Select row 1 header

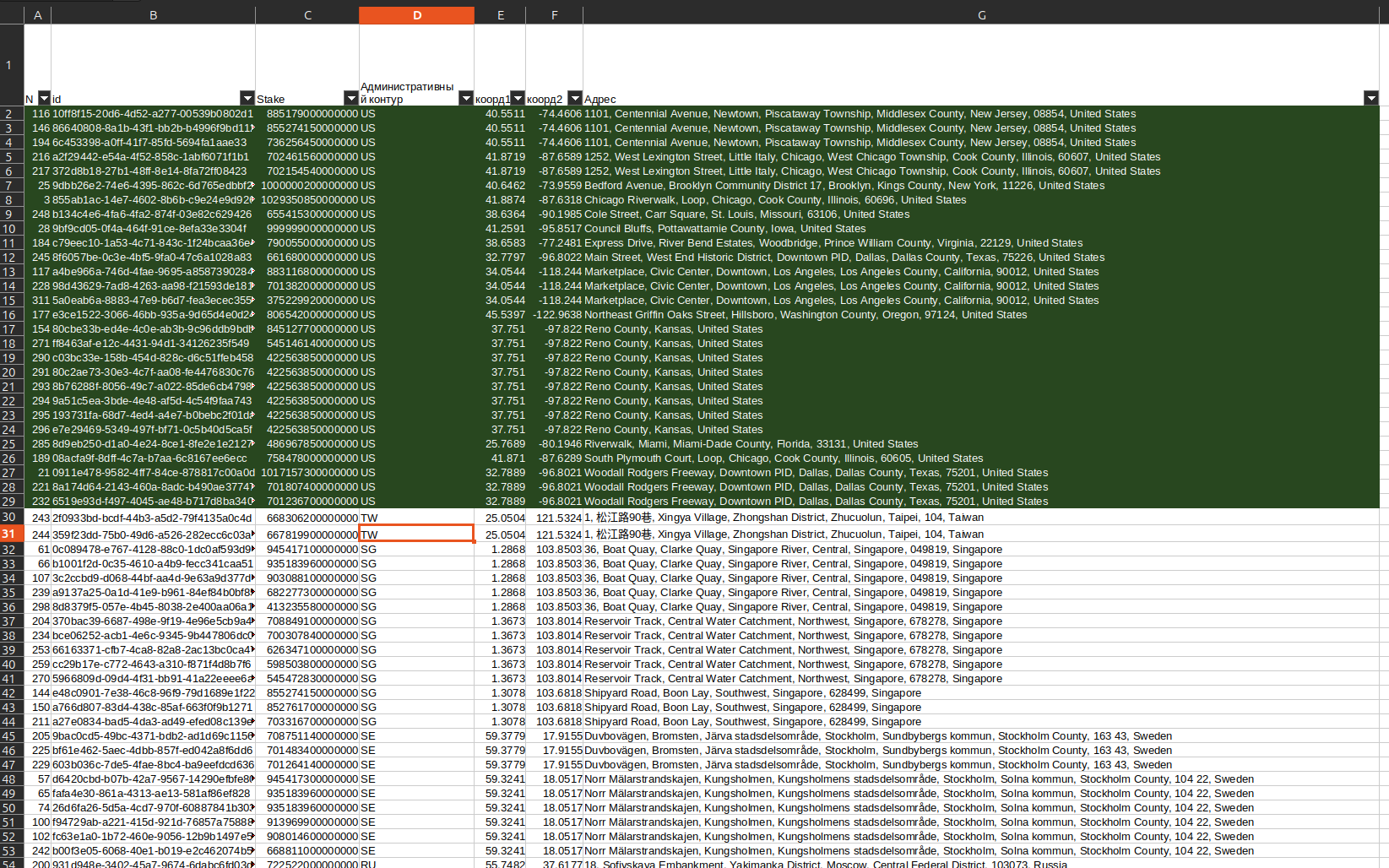click(x=12, y=65)
